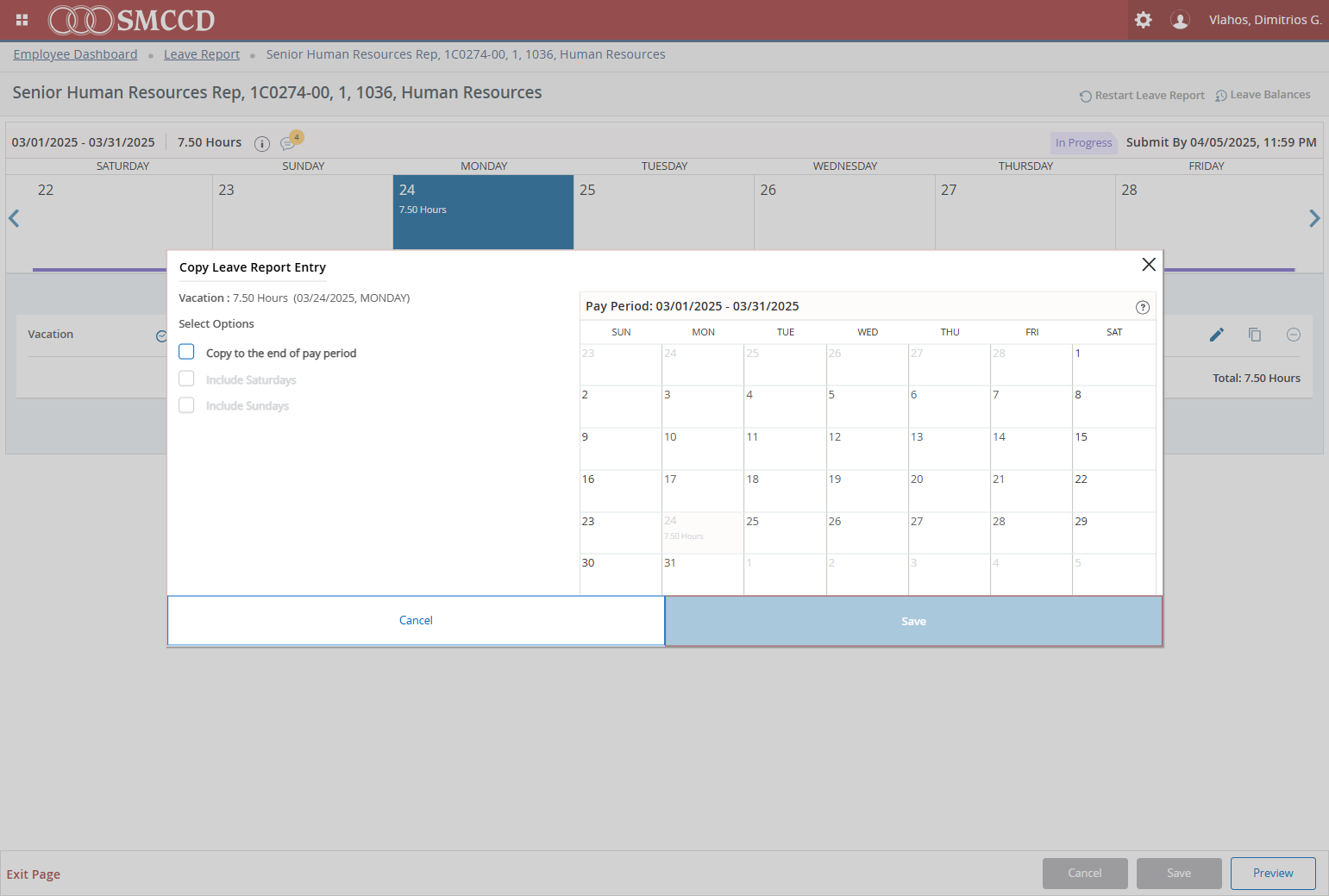Open the Employee Dashboard breadcrumb link
Viewport: 1329px width, 896px height.
pos(75,54)
